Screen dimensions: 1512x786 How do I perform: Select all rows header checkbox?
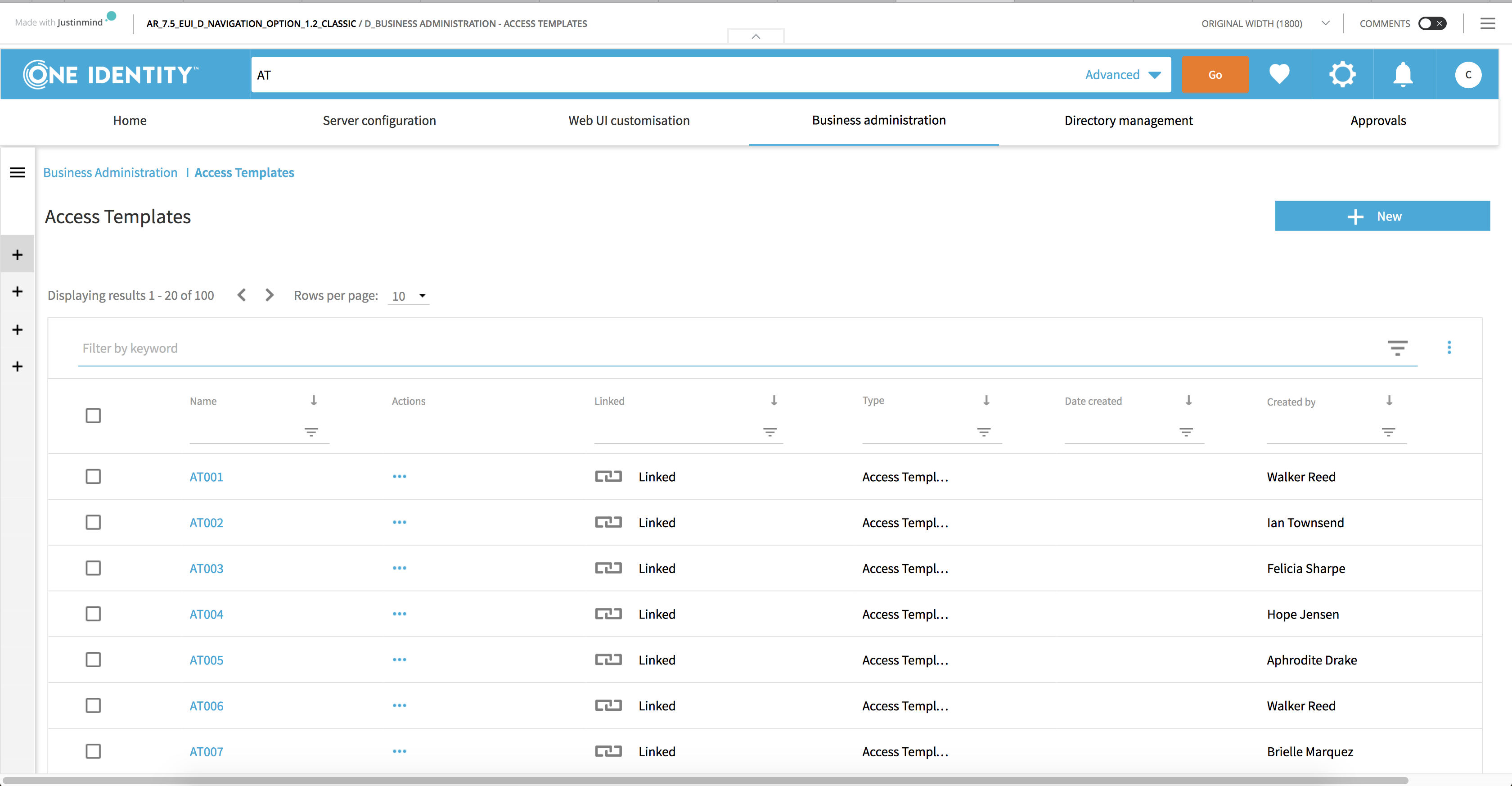[93, 416]
